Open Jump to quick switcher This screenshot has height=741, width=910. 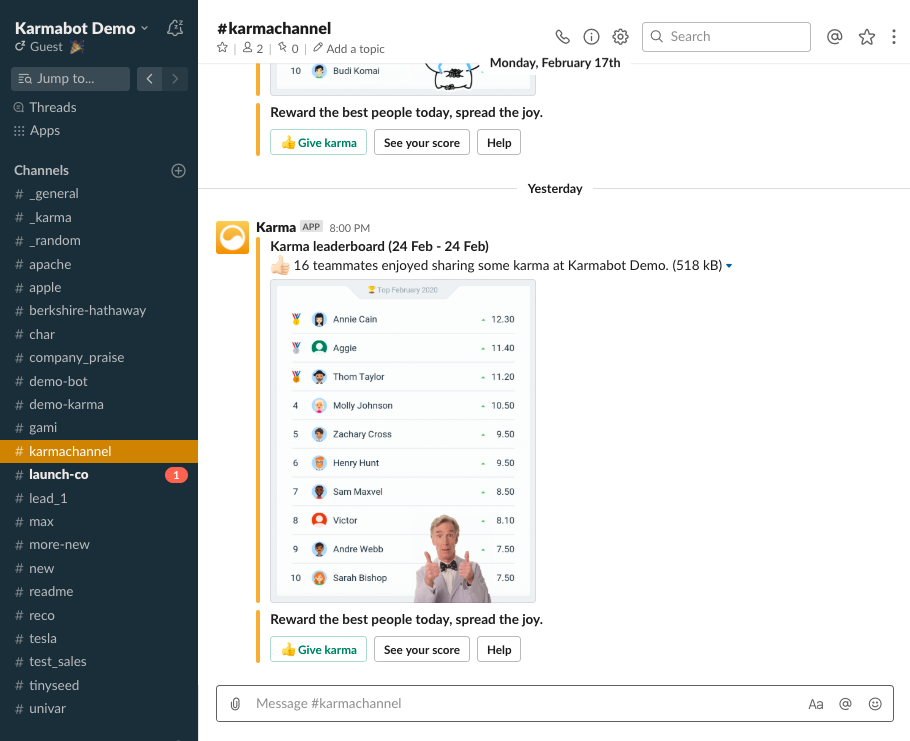point(70,79)
